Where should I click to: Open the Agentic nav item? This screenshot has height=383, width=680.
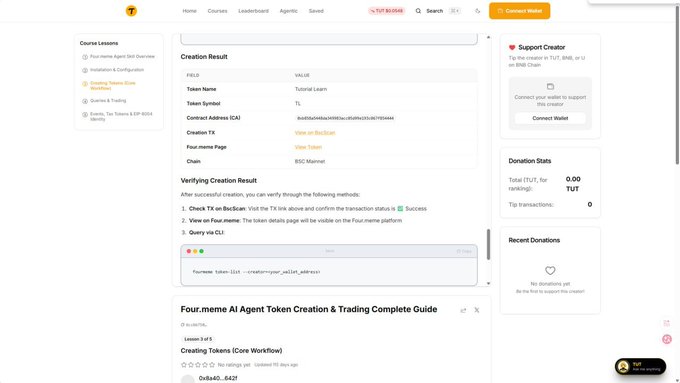tap(288, 11)
